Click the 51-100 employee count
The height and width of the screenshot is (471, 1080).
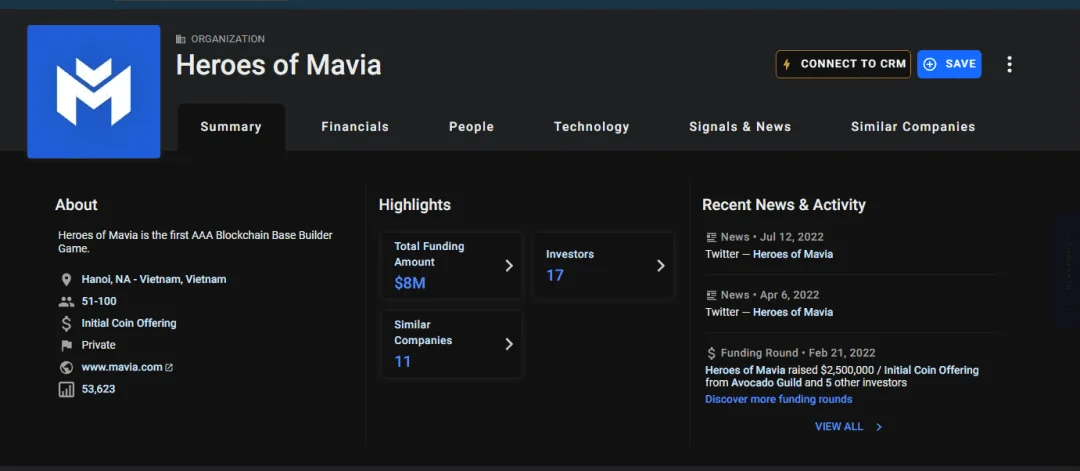[99, 301]
